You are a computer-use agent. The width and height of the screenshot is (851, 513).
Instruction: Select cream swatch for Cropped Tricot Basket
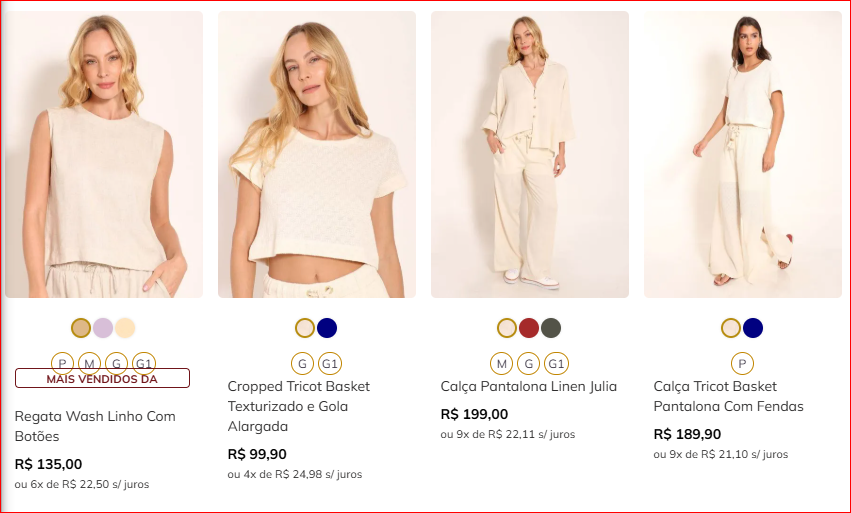pos(305,328)
